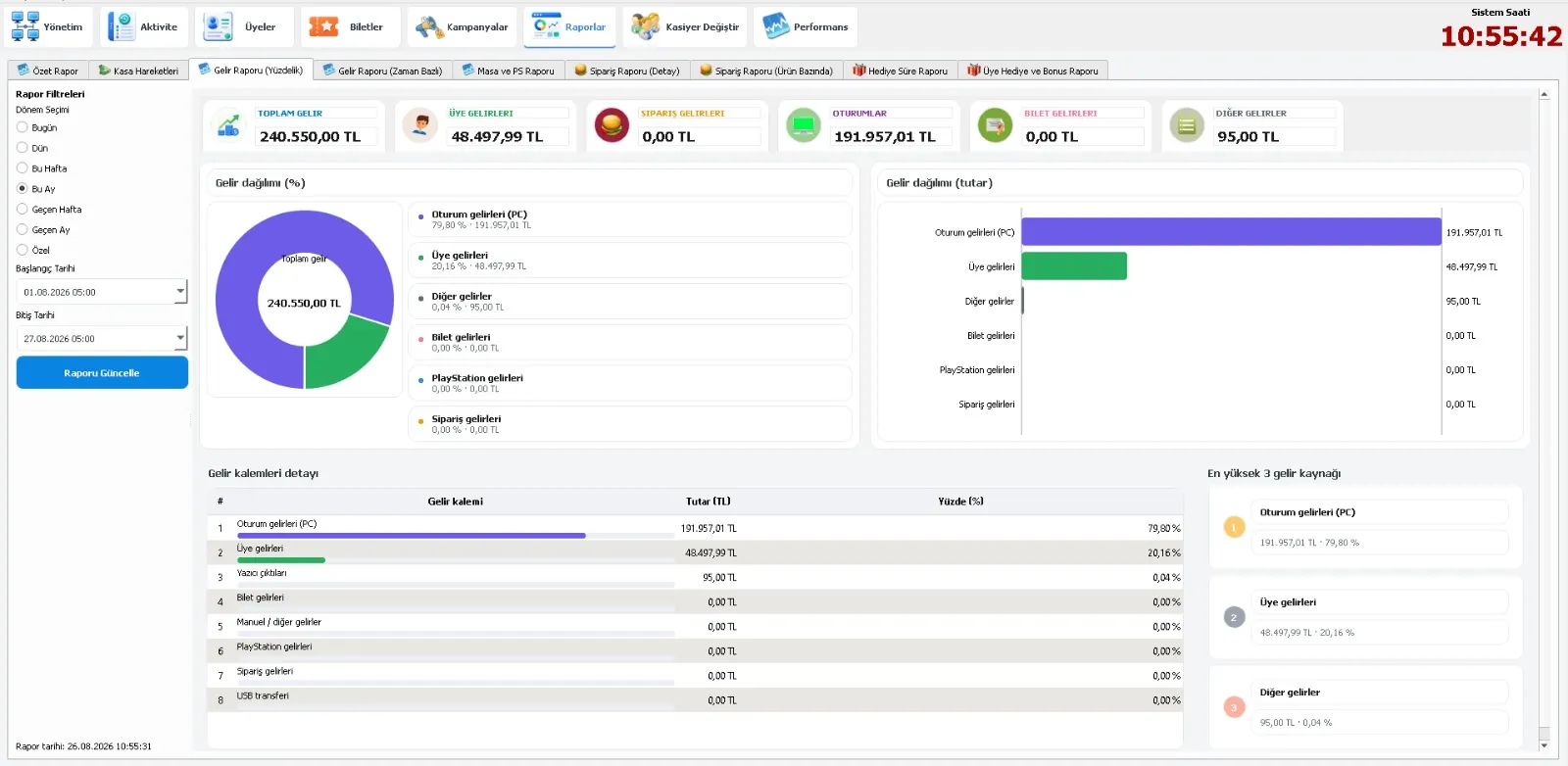Screen dimensions: 1568x766
Task: Click the Hediye Süre Raporu gift icon
Action: point(859,71)
